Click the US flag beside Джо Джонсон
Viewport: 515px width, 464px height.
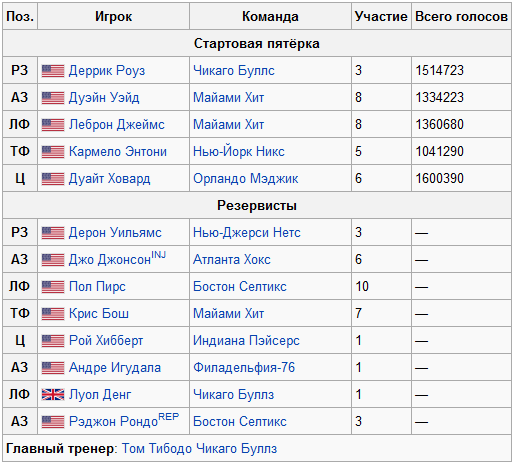coord(53,260)
